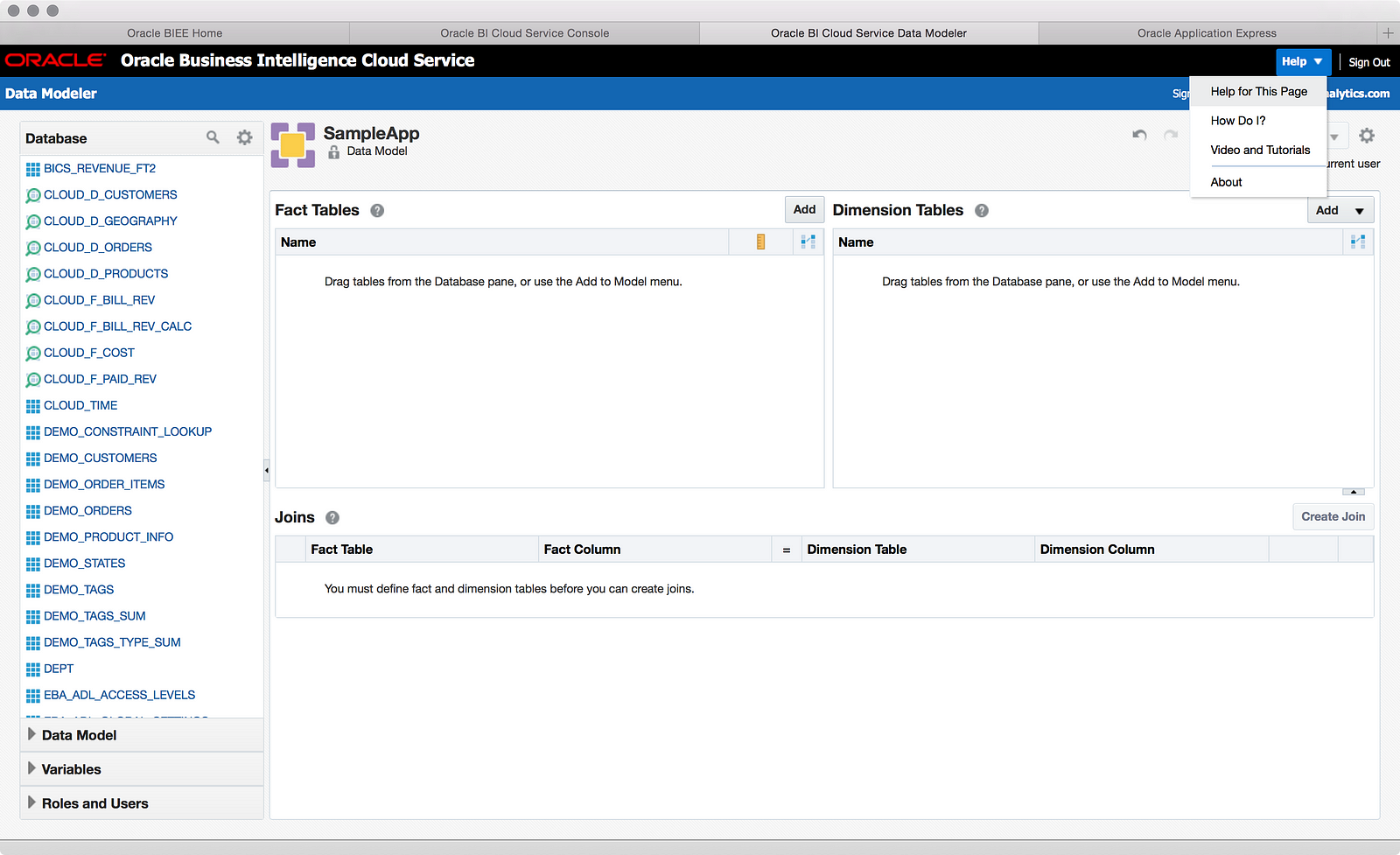Viewport: 1400px width, 855px height.
Task: Click the table icon for DEPT
Action: 33,669
